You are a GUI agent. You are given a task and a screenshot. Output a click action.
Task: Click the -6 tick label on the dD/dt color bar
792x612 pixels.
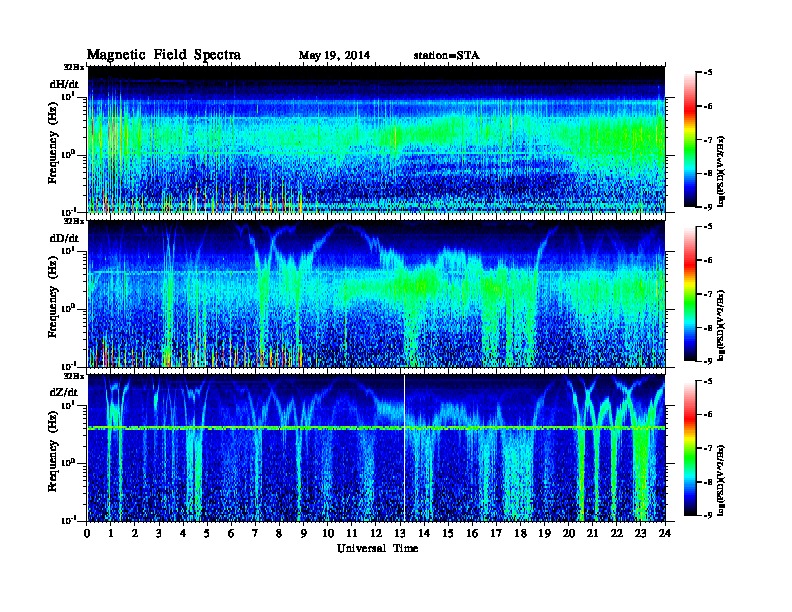[707, 260]
